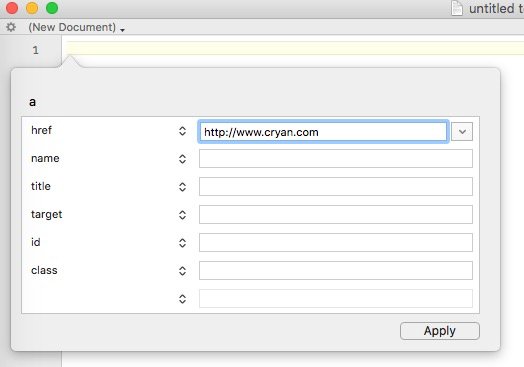
Task: Click the gear settings icon
Action: click(x=11, y=27)
